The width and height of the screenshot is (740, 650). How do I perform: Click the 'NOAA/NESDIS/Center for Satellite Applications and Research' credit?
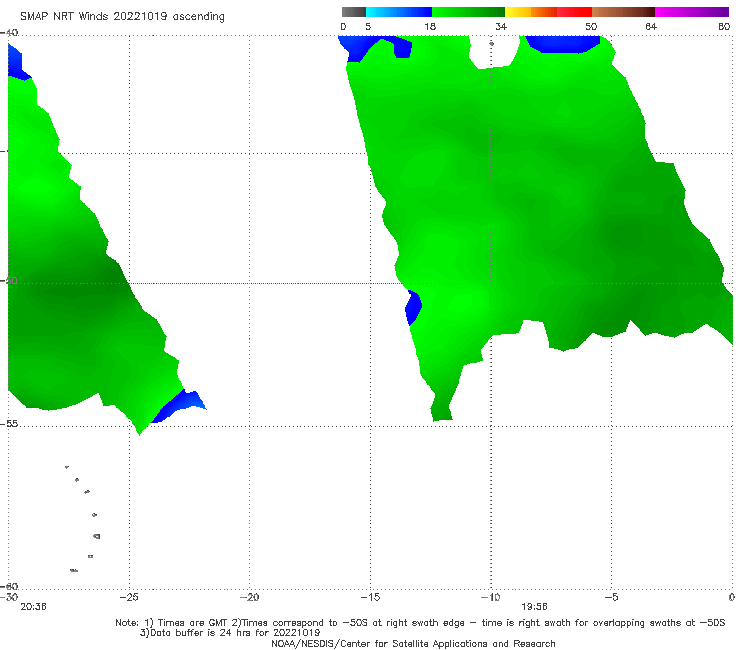point(413,643)
